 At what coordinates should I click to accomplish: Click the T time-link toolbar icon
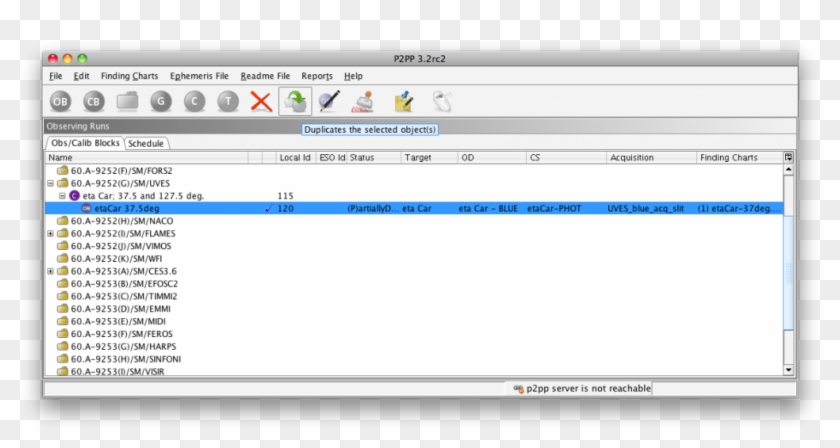point(228,101)
